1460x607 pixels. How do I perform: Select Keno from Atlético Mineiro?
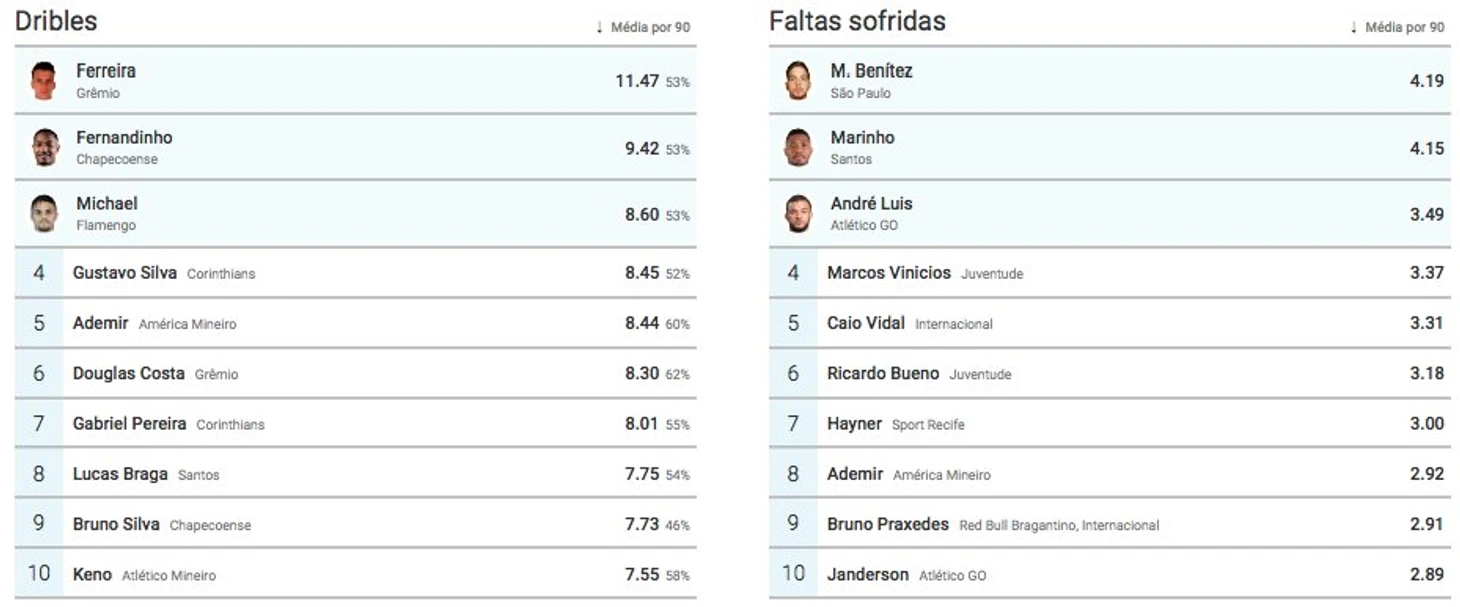[92, 574]
